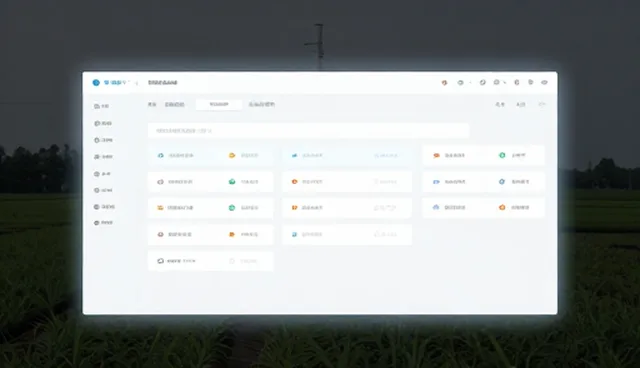Click the orange-red icon in the header toolbar

tap(444, 82)
